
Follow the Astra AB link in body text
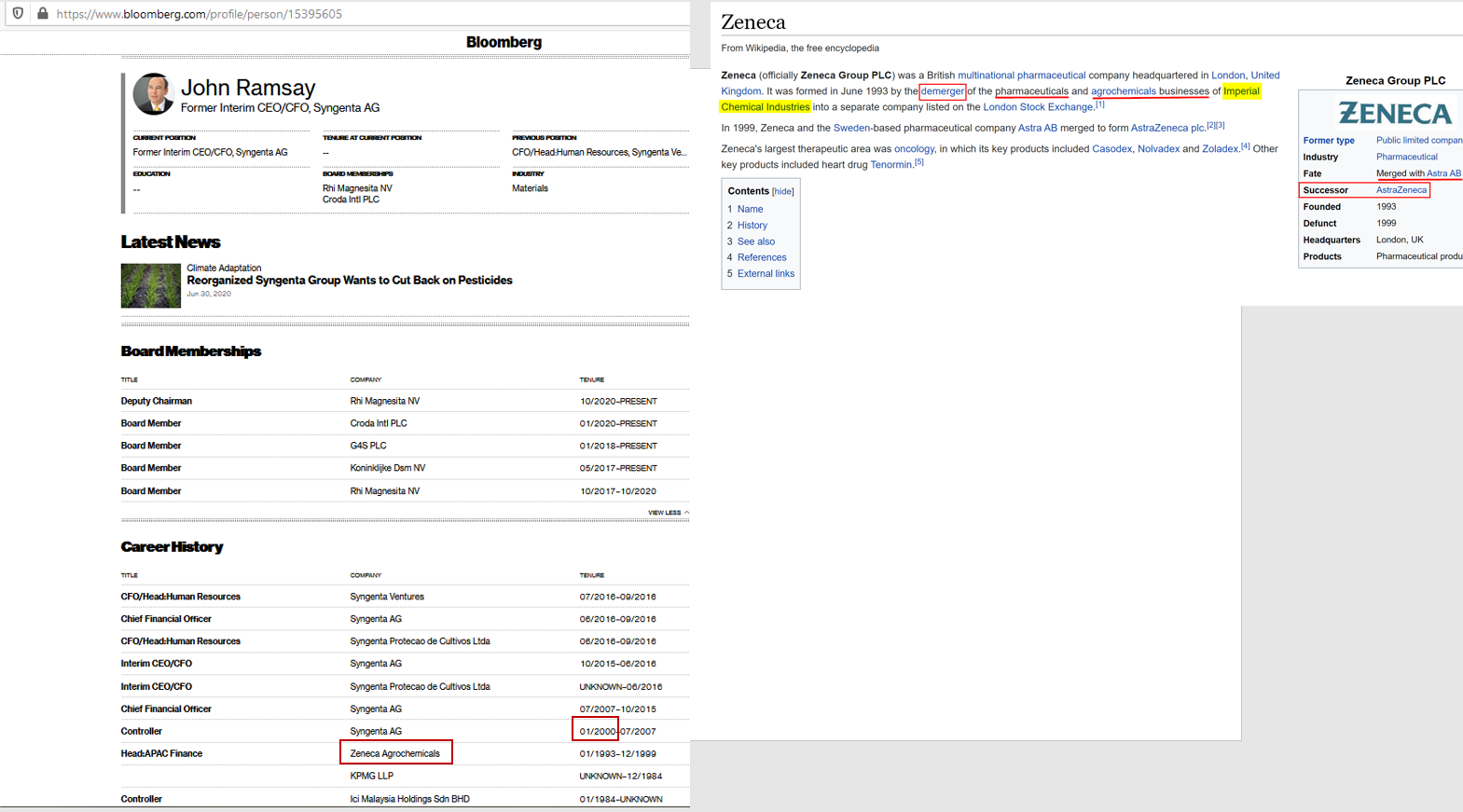1038,128
